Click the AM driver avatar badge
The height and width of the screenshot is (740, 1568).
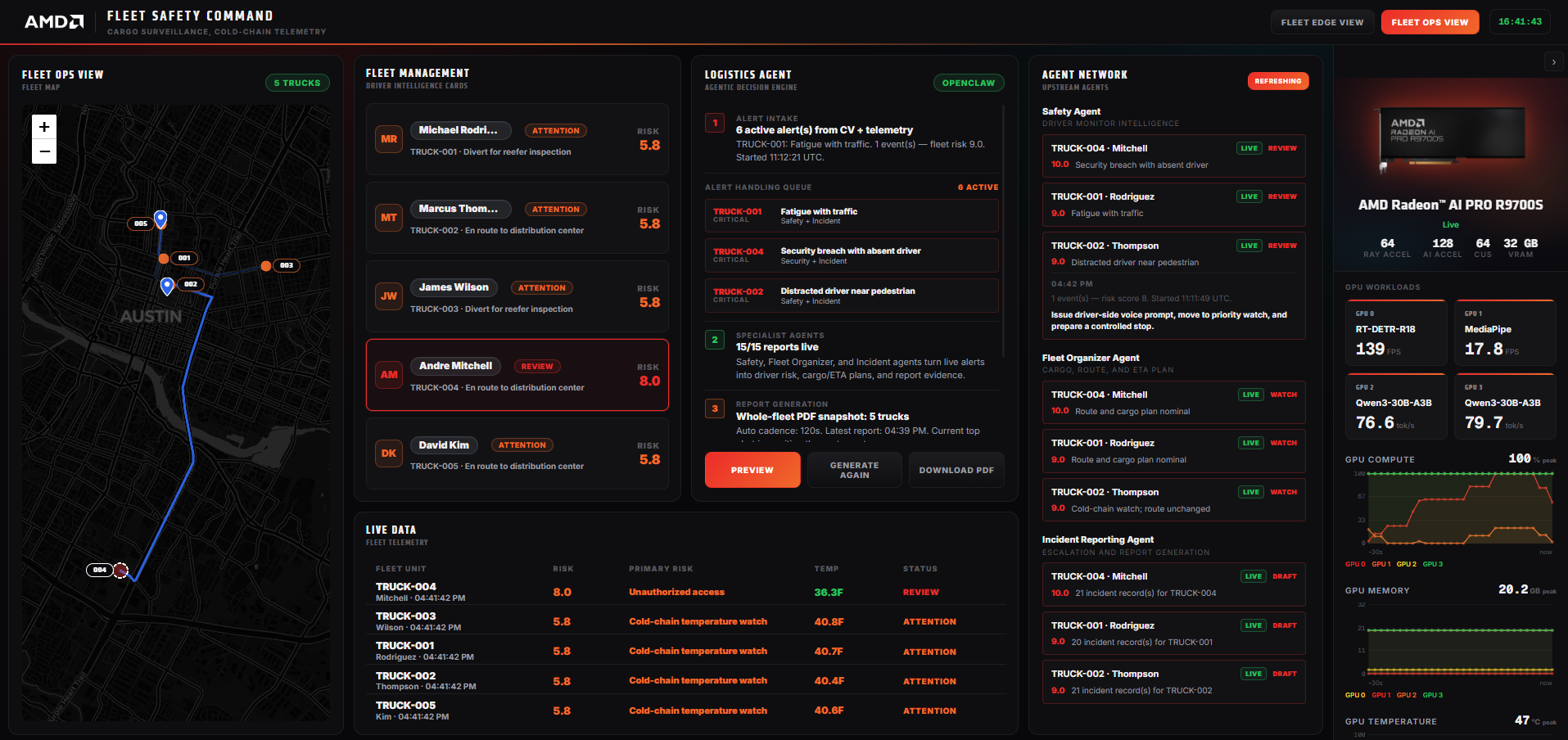point(389,375)
